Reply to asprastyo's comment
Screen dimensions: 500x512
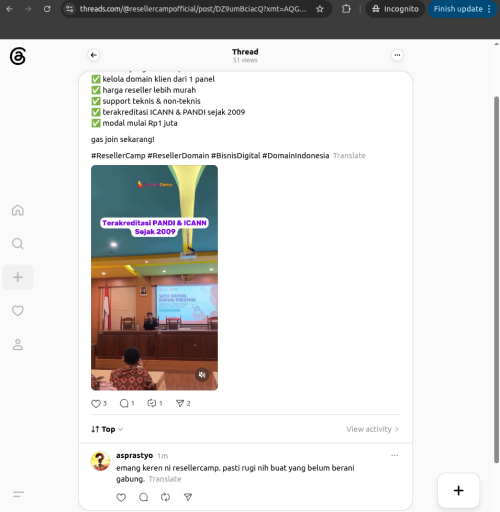[143, 497]
